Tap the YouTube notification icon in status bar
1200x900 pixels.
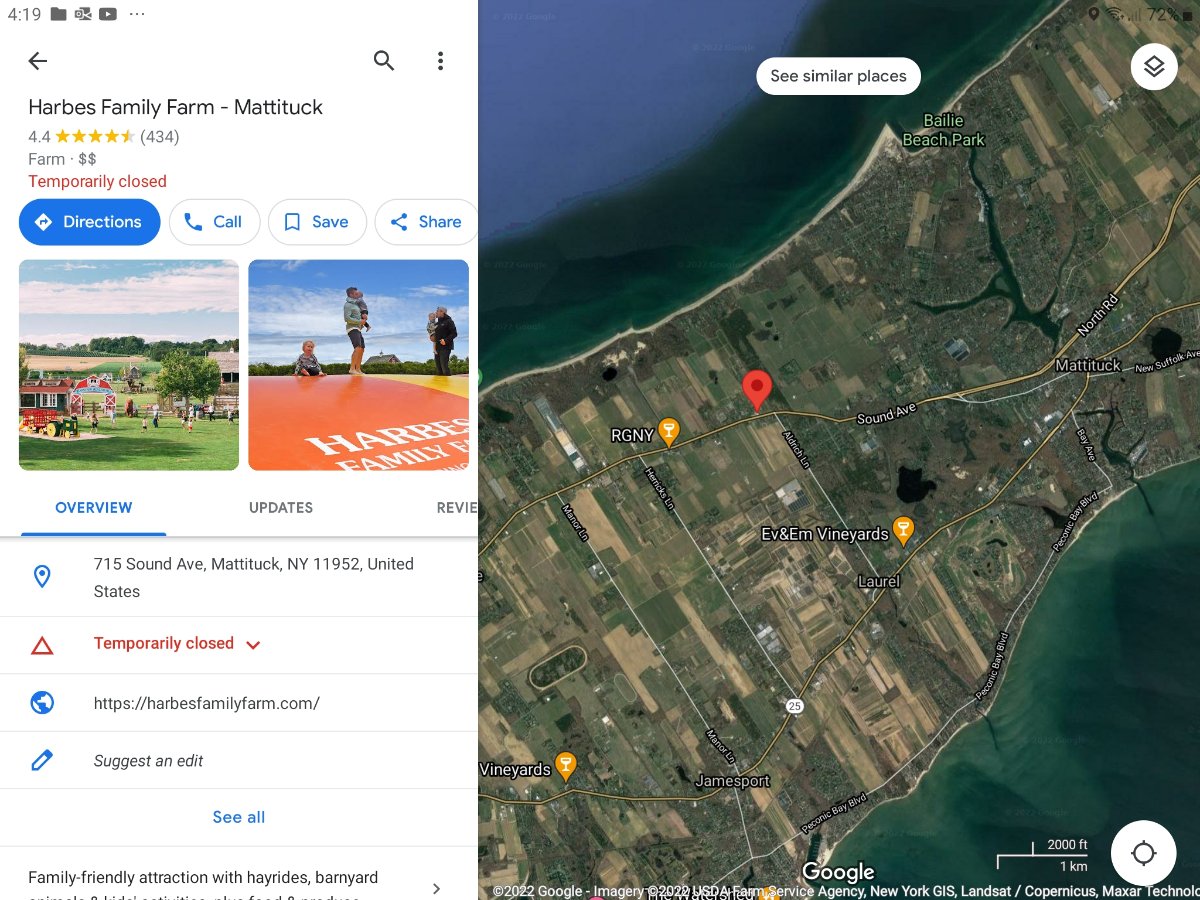click(108, 14)
